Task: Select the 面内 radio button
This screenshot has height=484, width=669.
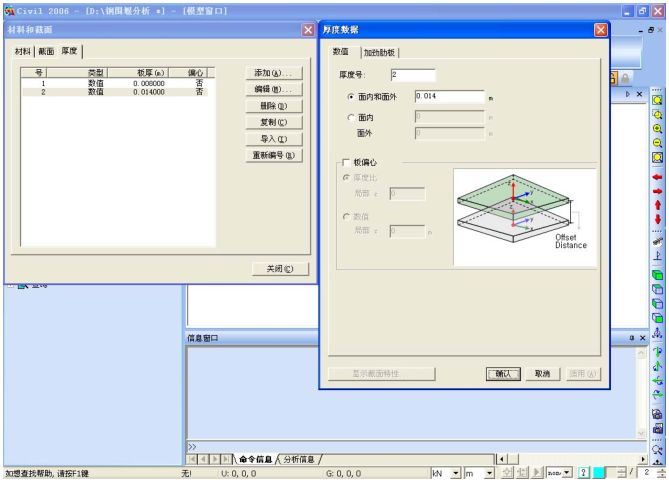Action: coord(351,117)
